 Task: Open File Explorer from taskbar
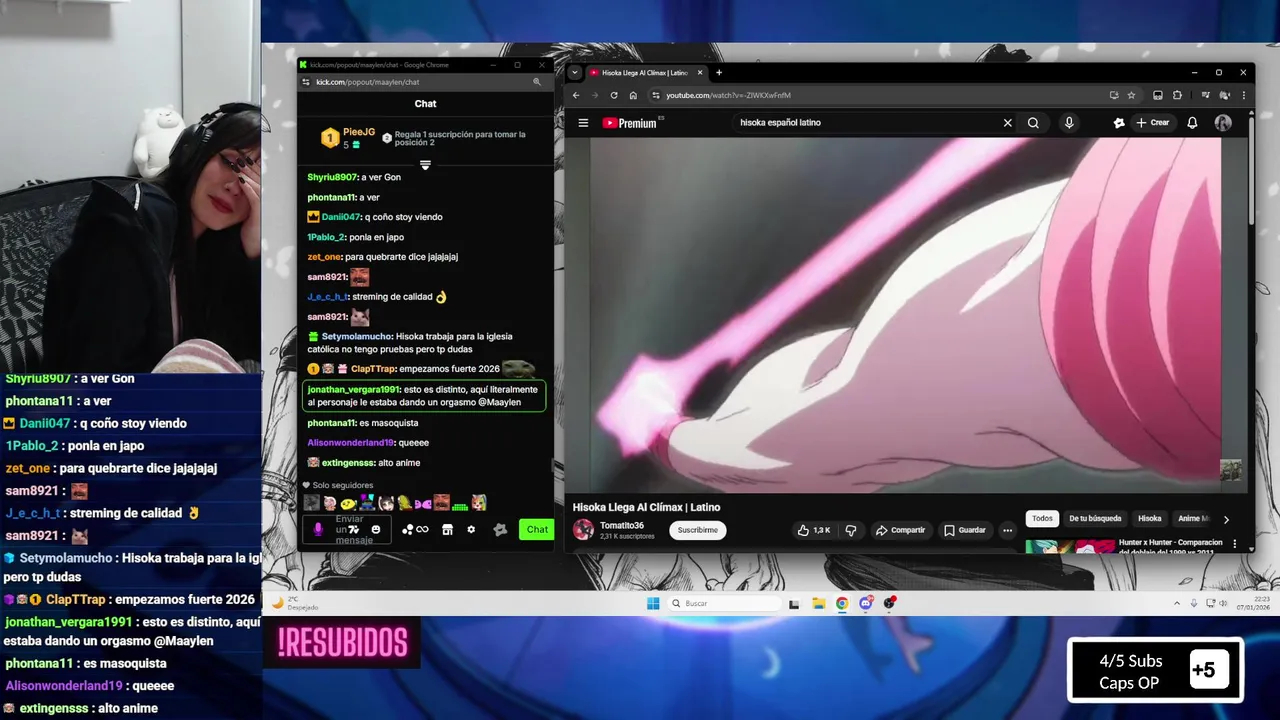[x=818, y=603]
